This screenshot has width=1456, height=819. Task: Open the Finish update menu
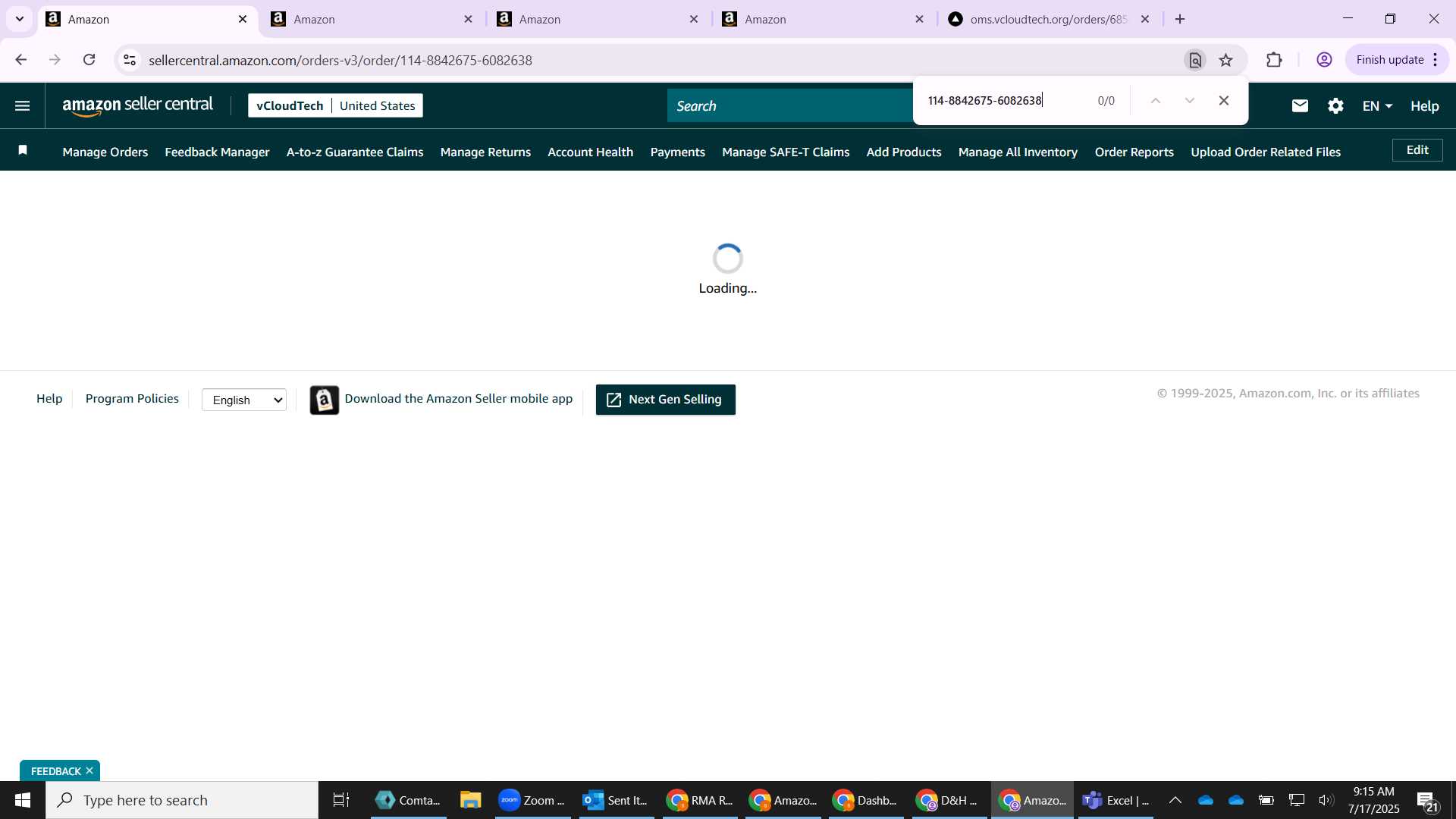click(1397, 60)
